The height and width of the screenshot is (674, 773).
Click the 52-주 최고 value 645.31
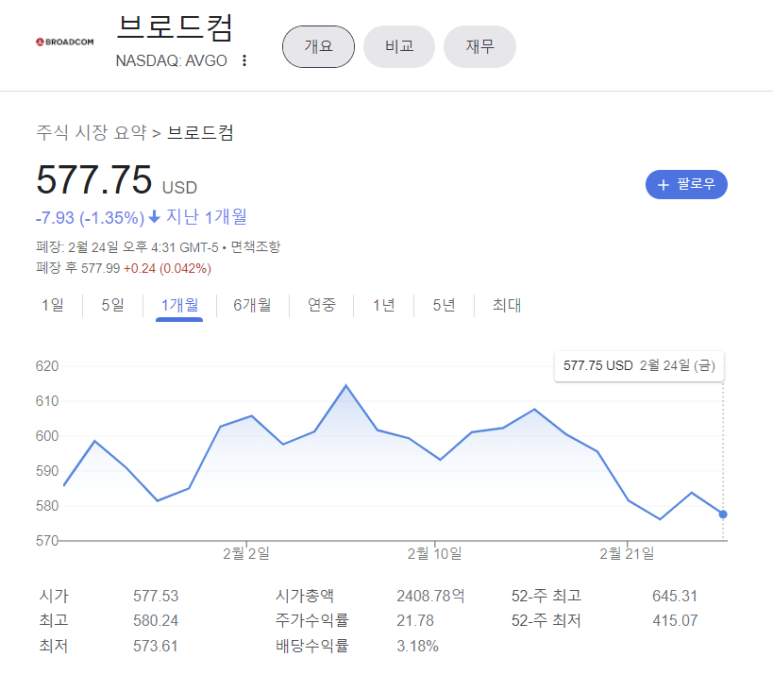(x=675, y=596)
